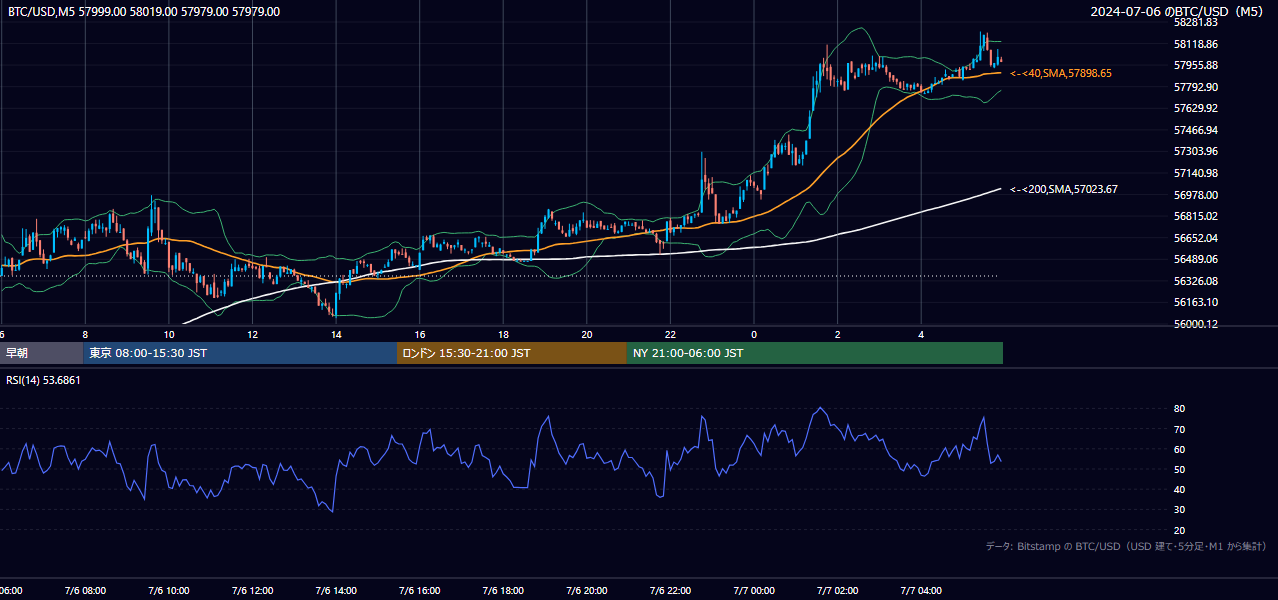The width and height of the screenshot is (1278, 600).
Task: Click hour tick 14 under price chart
Action: 336,334
